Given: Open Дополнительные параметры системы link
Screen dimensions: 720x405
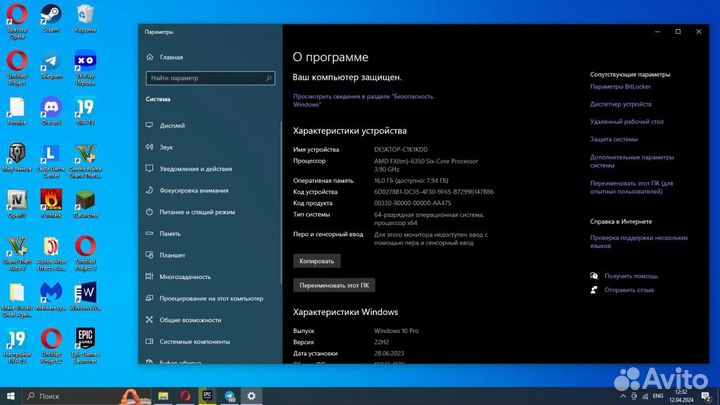Looking at the screenshot, I should coord(632,161).
